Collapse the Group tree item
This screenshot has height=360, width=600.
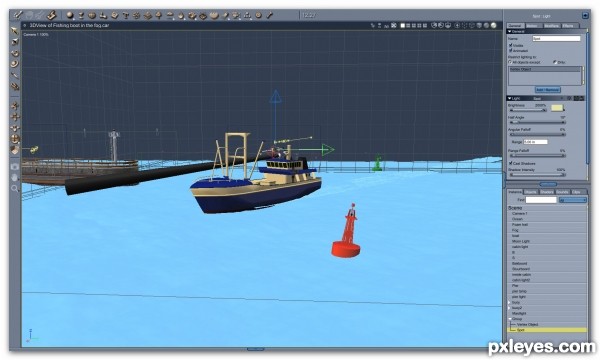pos(510,319)
